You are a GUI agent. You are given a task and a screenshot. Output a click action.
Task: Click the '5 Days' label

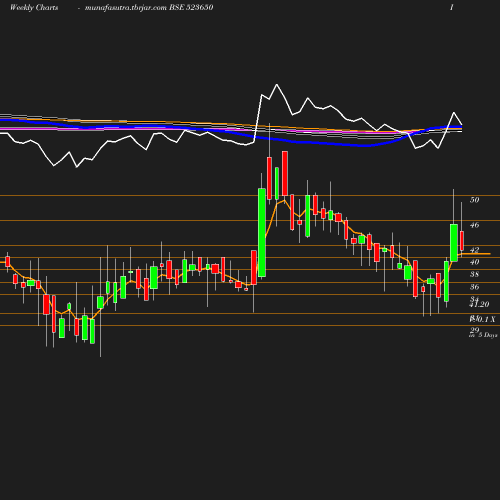[488, 335]
